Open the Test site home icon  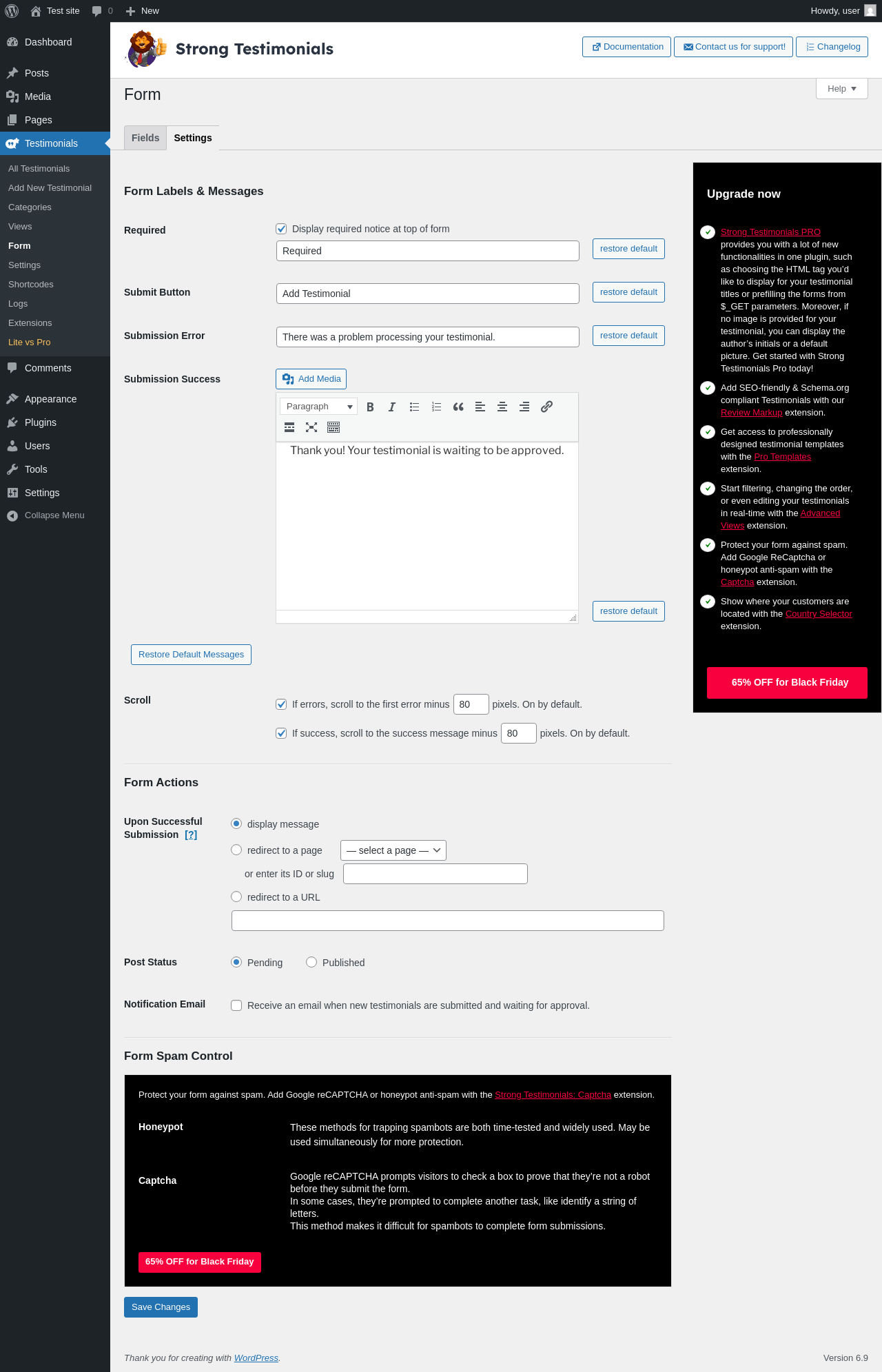coord(36,11)
